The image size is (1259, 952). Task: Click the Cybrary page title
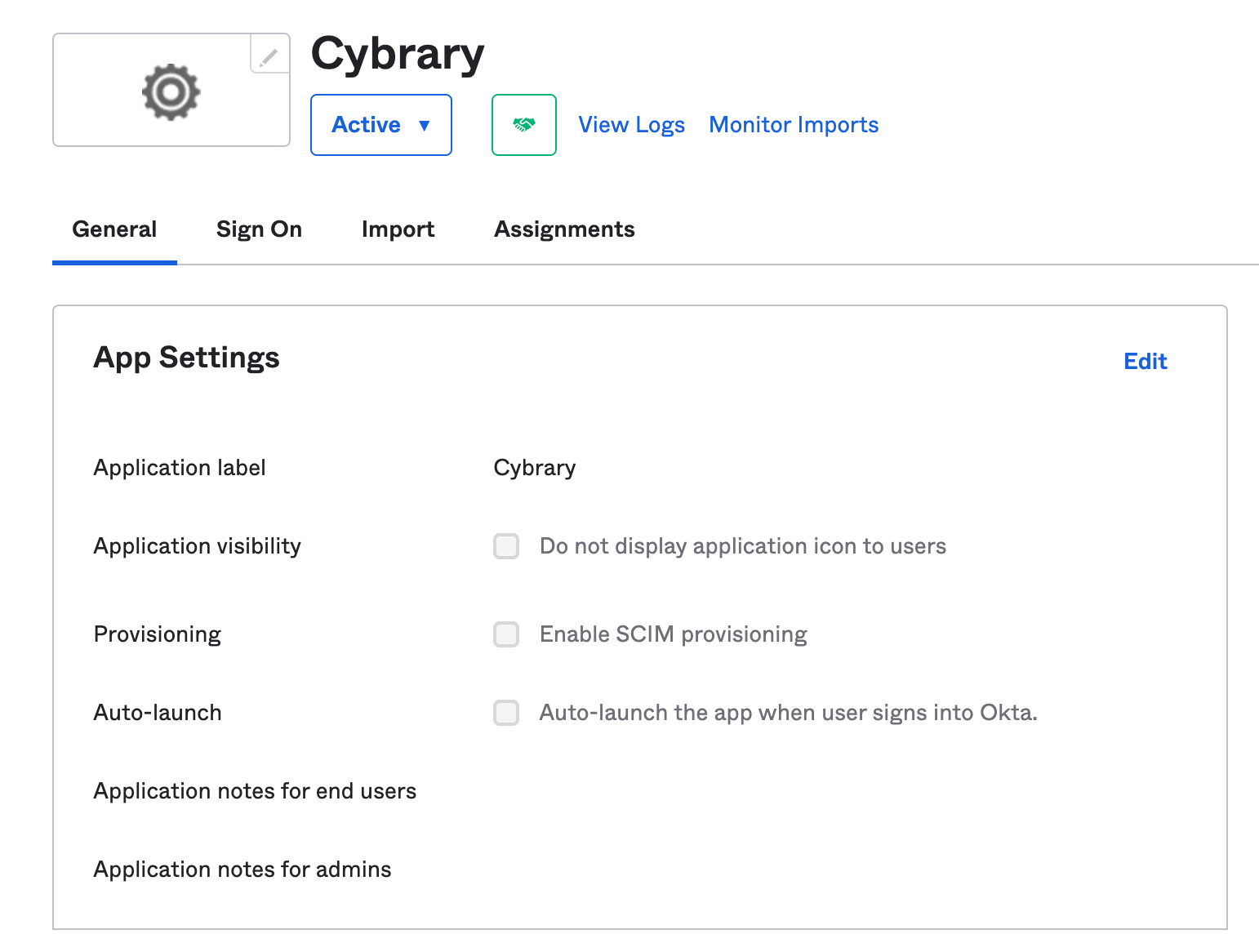[x=398, y=55]
